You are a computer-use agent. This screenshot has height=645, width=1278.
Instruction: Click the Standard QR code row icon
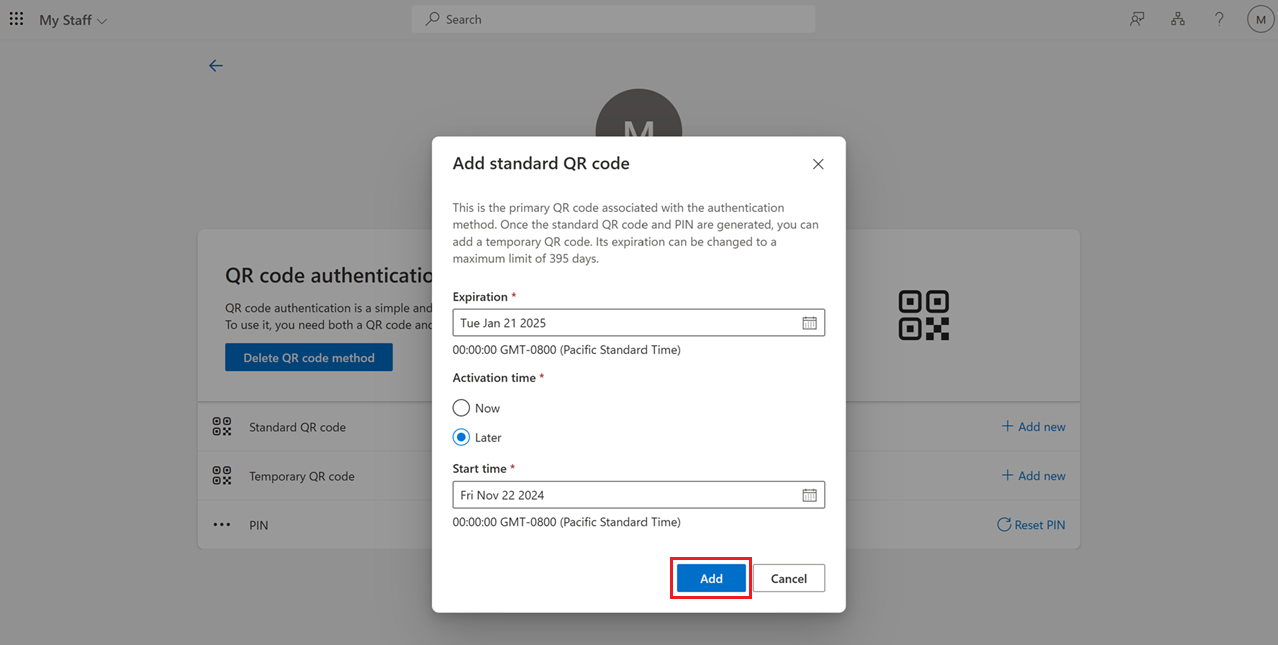[x=222, y=425]
